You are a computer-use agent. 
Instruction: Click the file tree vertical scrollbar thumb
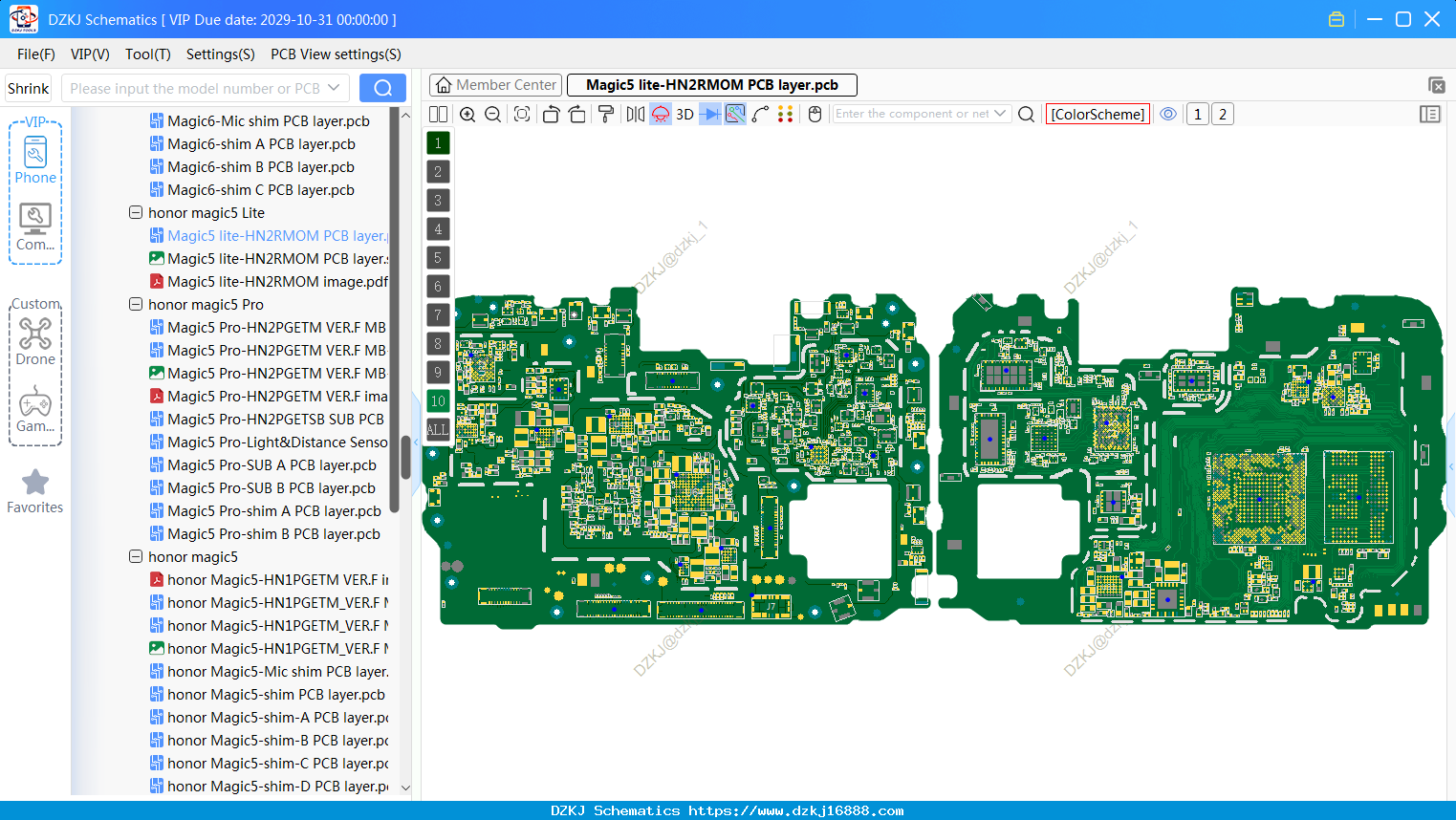[405, 457]
